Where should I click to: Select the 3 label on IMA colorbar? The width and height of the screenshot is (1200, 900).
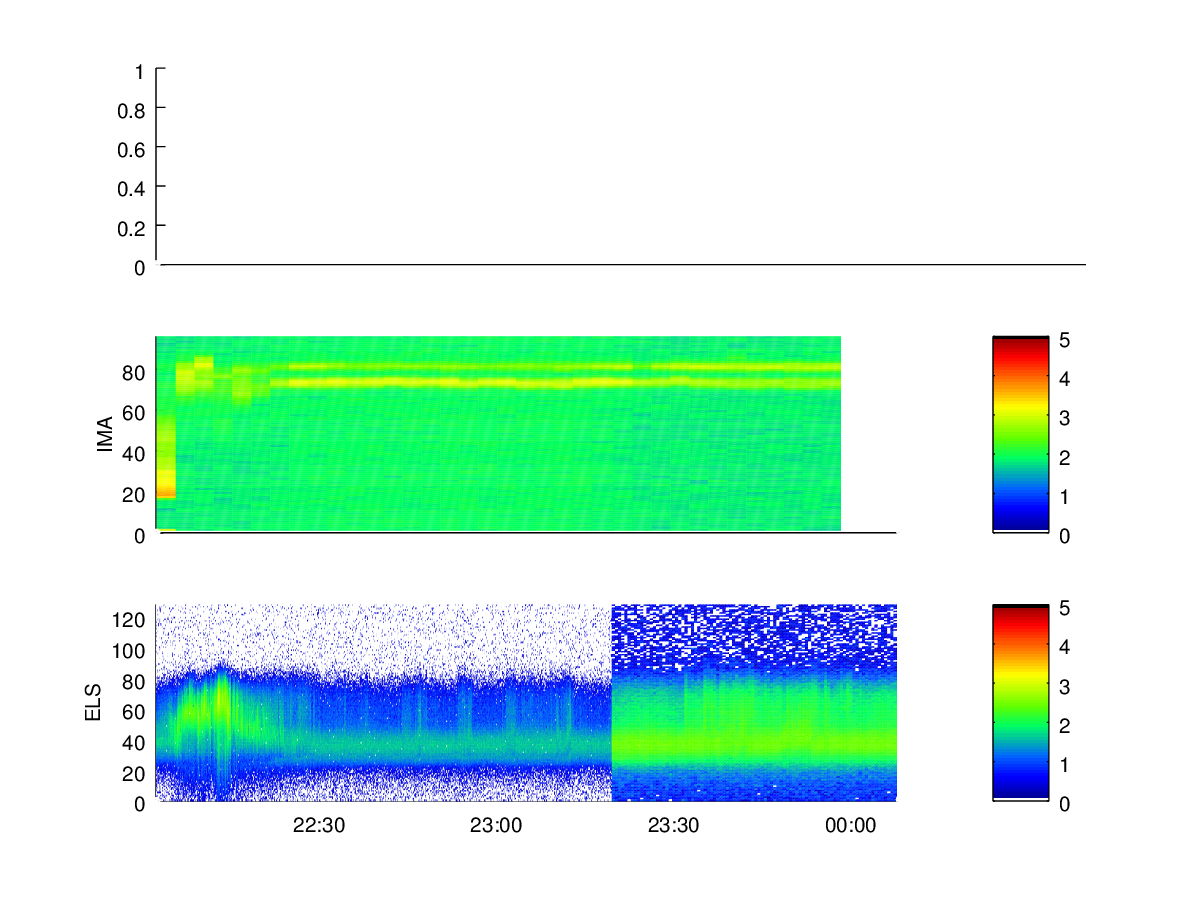pos(1065,418)
